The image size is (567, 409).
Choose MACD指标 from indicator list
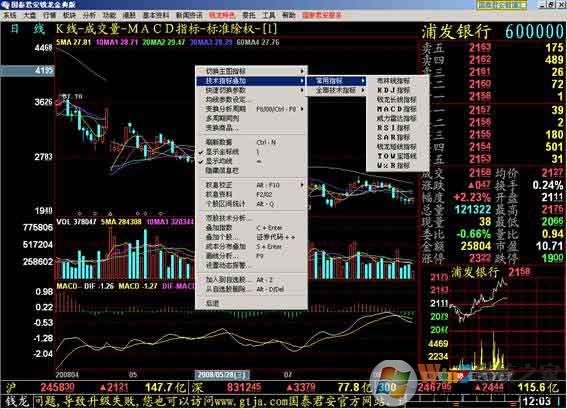tap(396, 109)
